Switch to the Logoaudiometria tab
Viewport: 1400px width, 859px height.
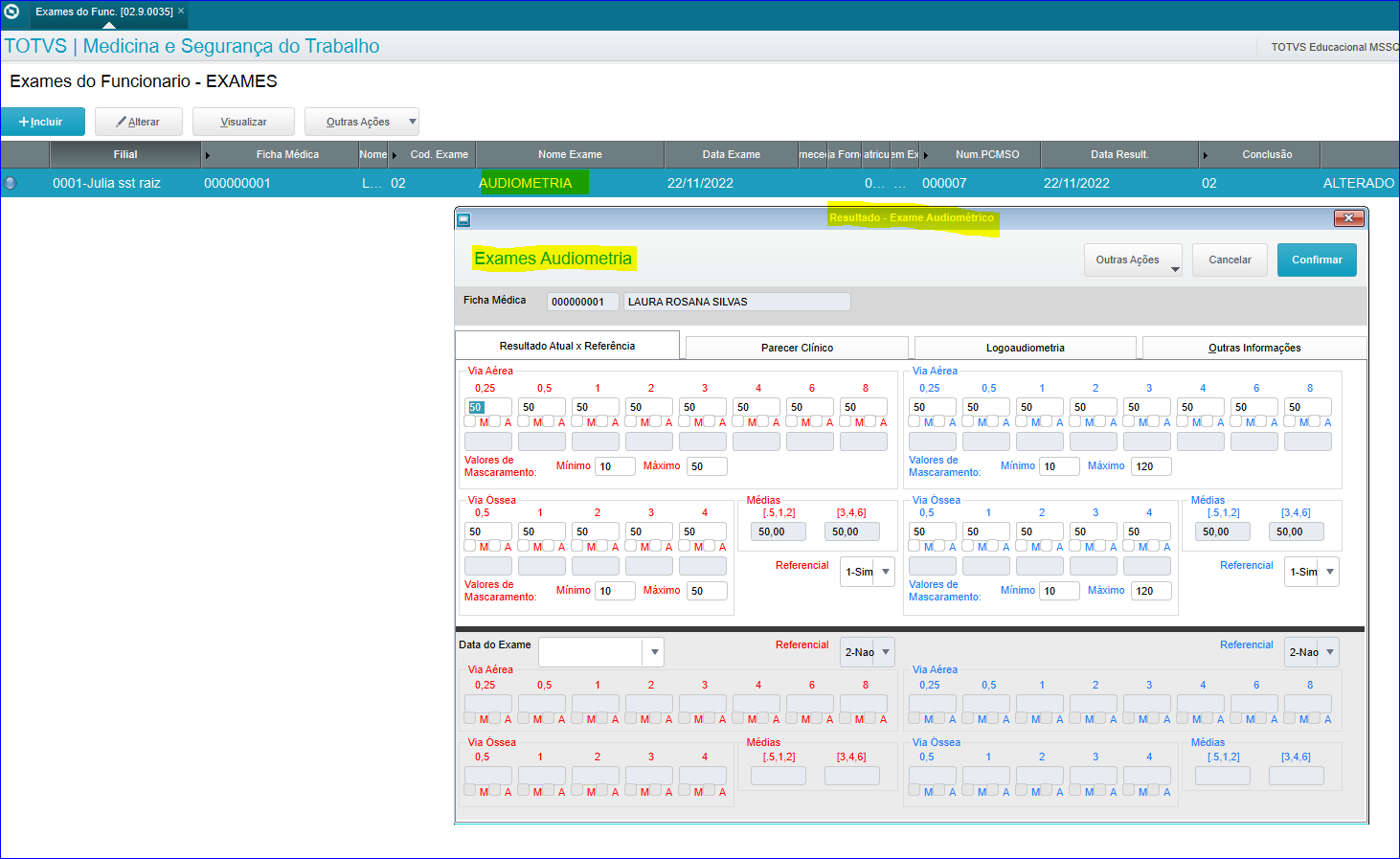tap(1026, 348)
